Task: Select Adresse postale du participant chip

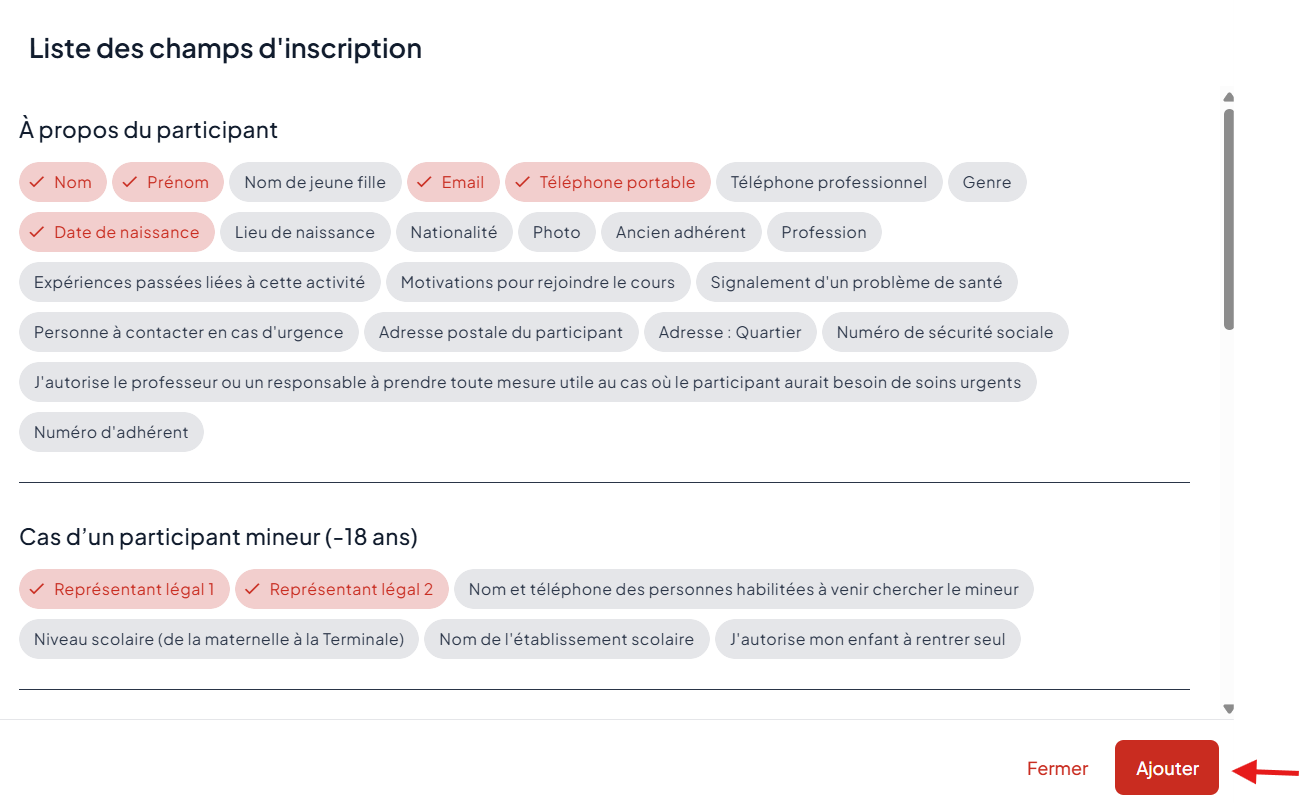Action: [500, 332]
